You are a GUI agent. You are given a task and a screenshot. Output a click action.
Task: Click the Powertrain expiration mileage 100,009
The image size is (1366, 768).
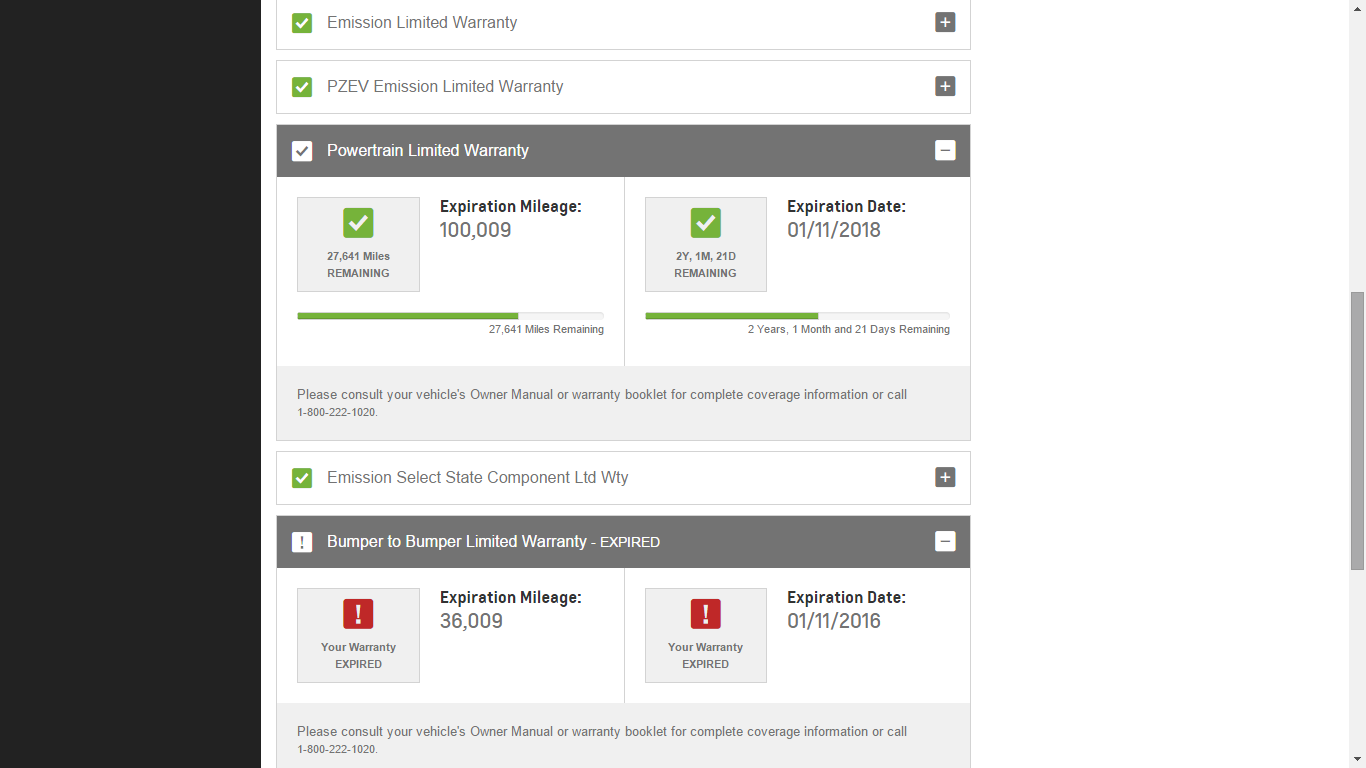(x=475, y=230)
